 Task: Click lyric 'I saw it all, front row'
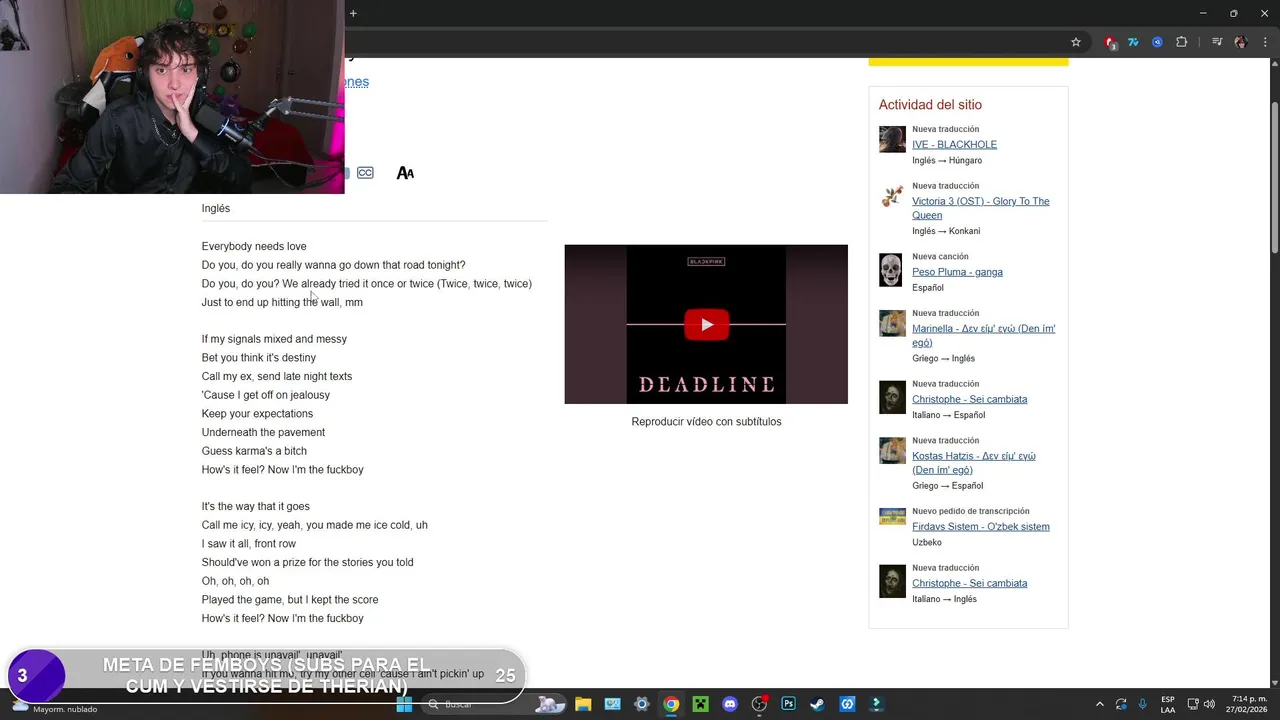click(249, 544)
